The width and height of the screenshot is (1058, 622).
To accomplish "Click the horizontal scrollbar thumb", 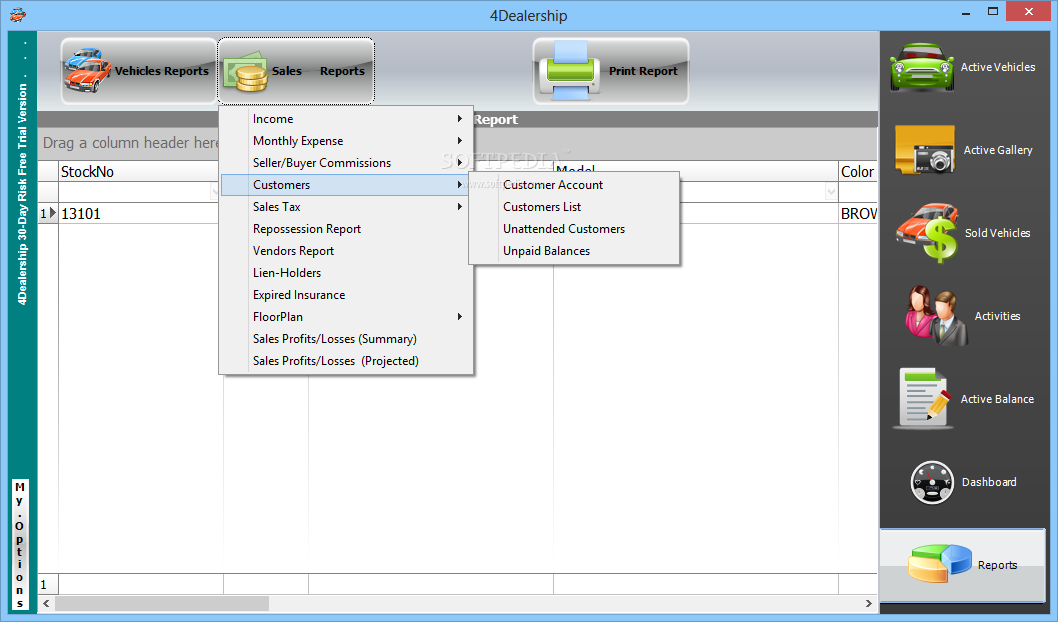I will [x=162, y=603].
